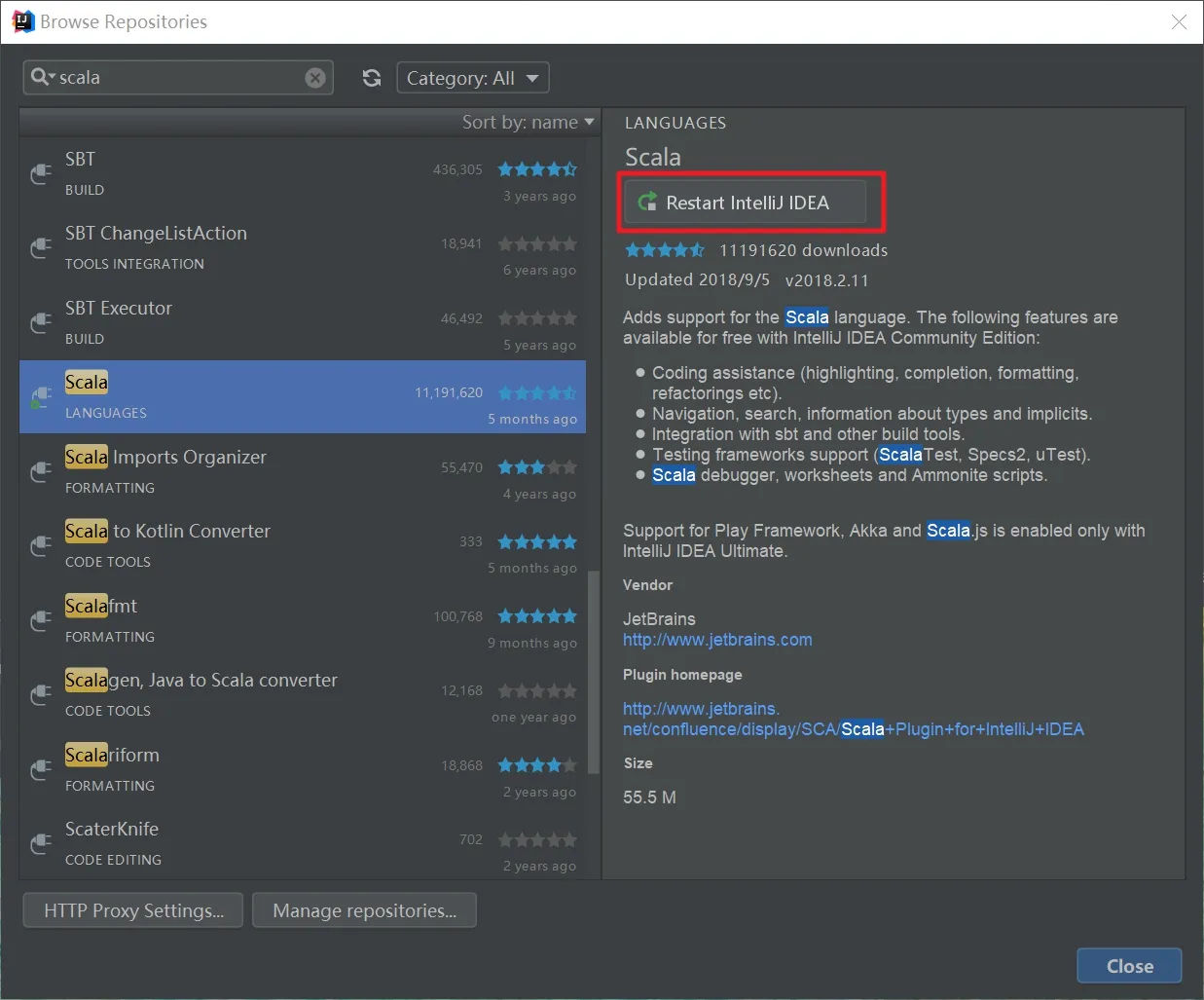Click the Scalariform plugin icon

click(40, 770)
